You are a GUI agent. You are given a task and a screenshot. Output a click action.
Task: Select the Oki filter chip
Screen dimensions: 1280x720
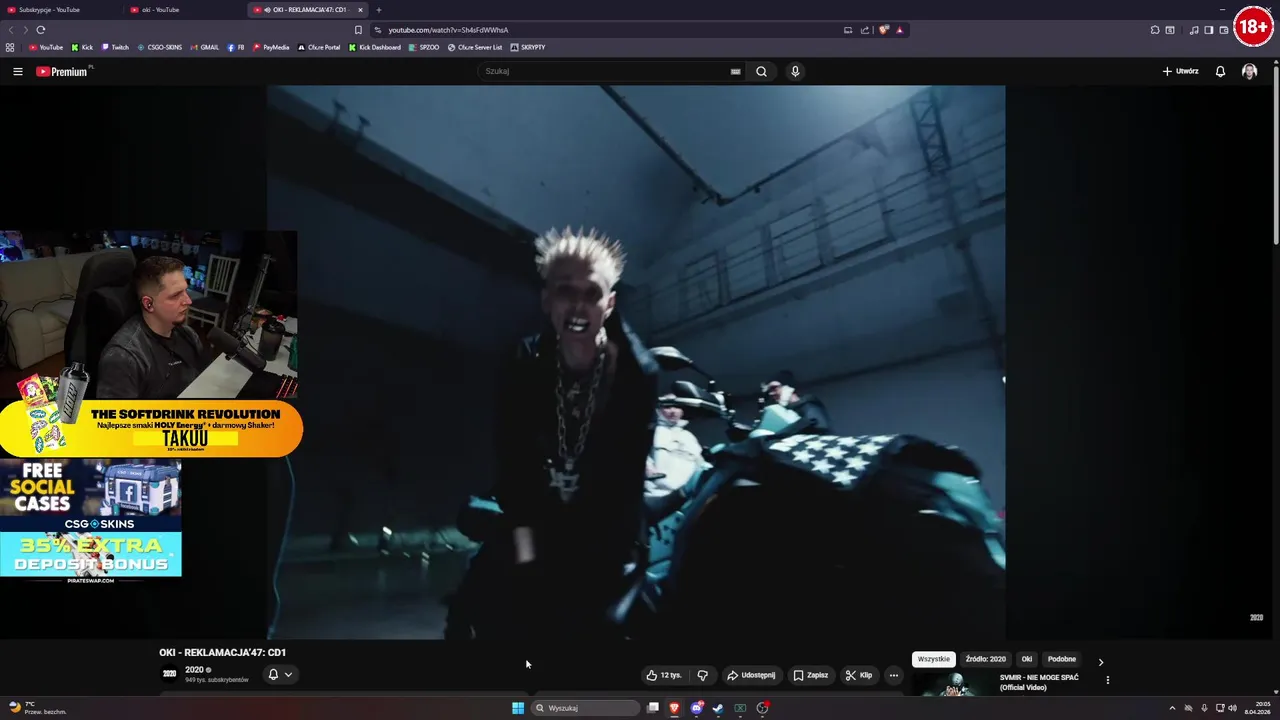click(x=1026, y=659)
